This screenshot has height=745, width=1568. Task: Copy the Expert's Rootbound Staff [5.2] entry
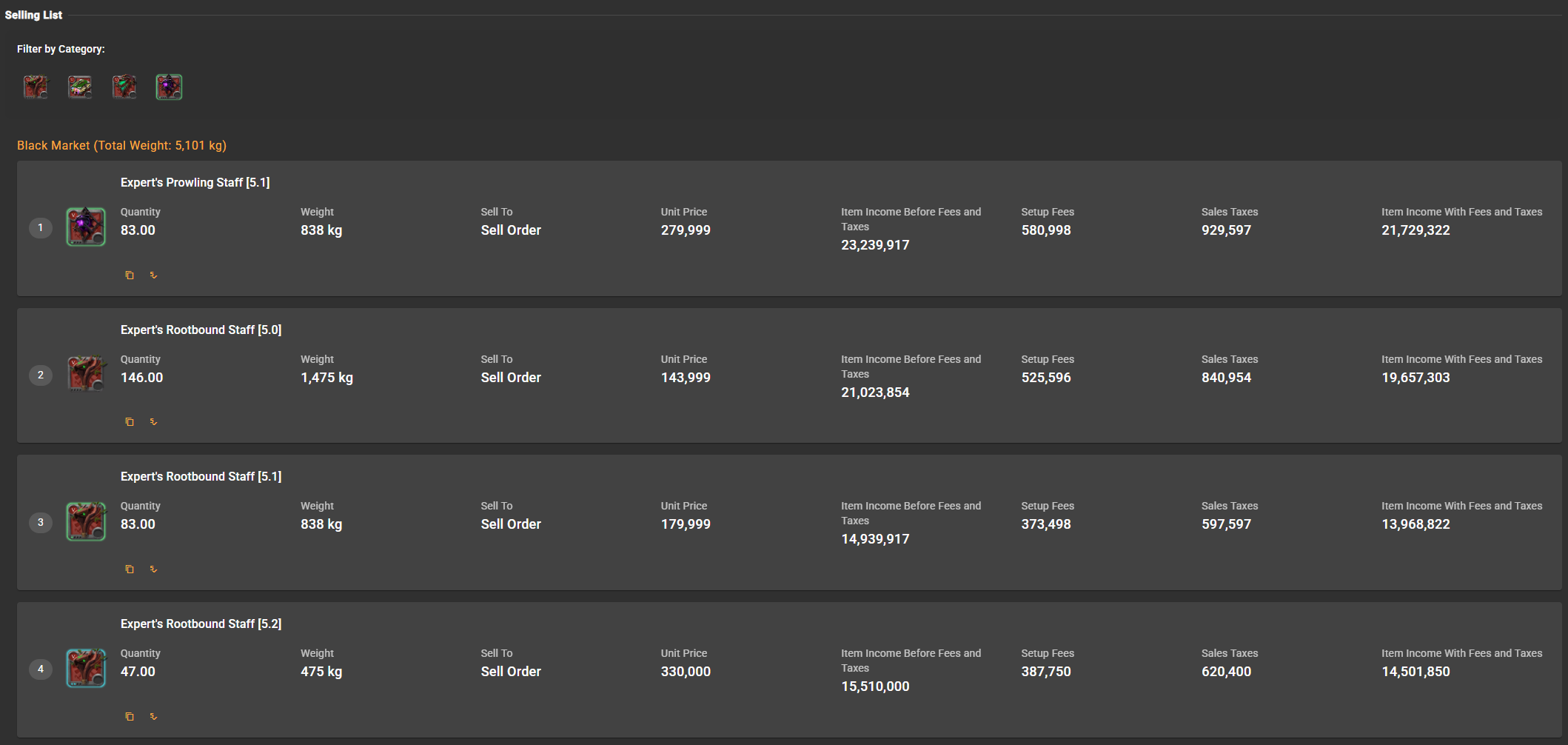point(130,717)
